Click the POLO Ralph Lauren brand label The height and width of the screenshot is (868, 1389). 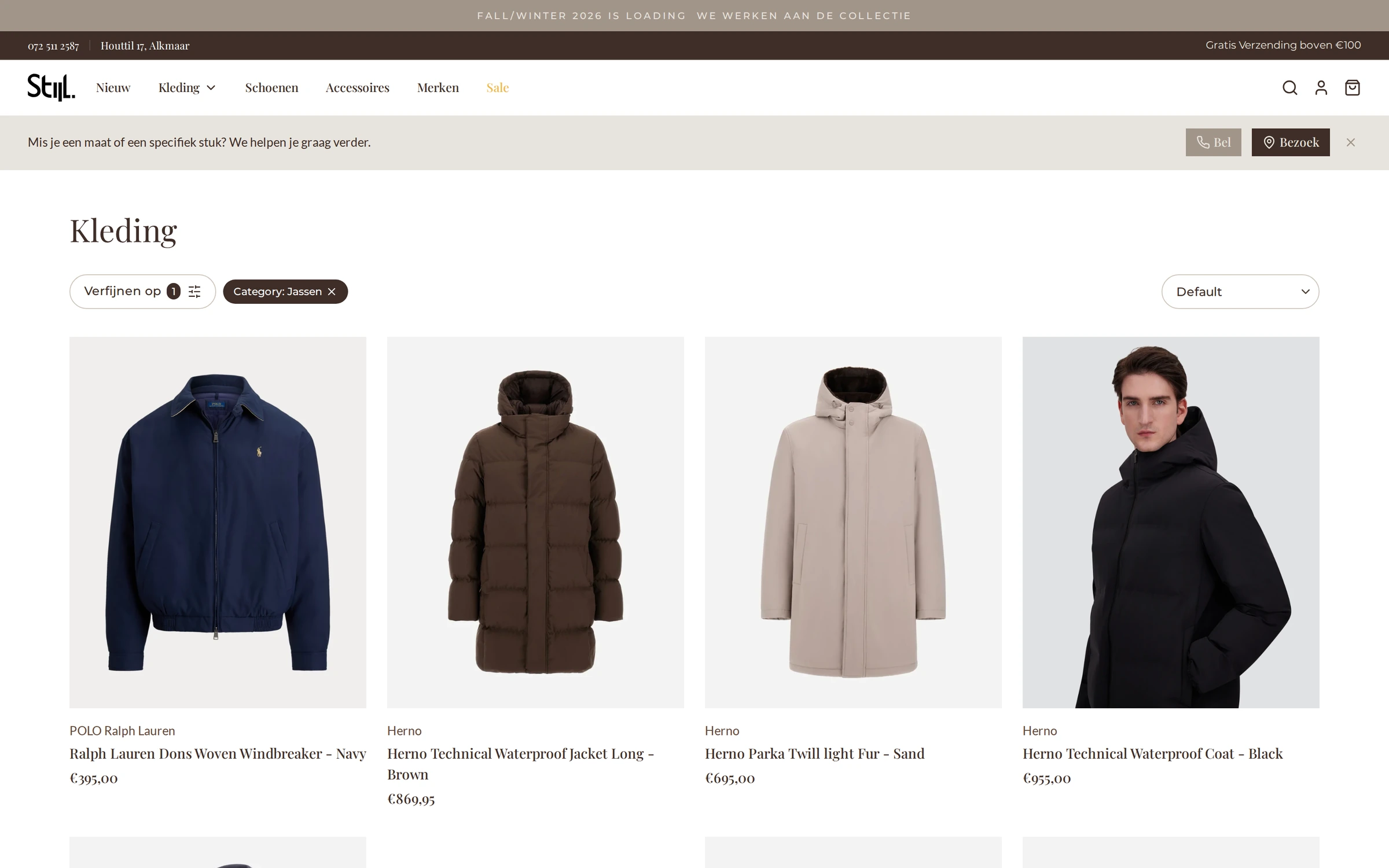(122, 731)
